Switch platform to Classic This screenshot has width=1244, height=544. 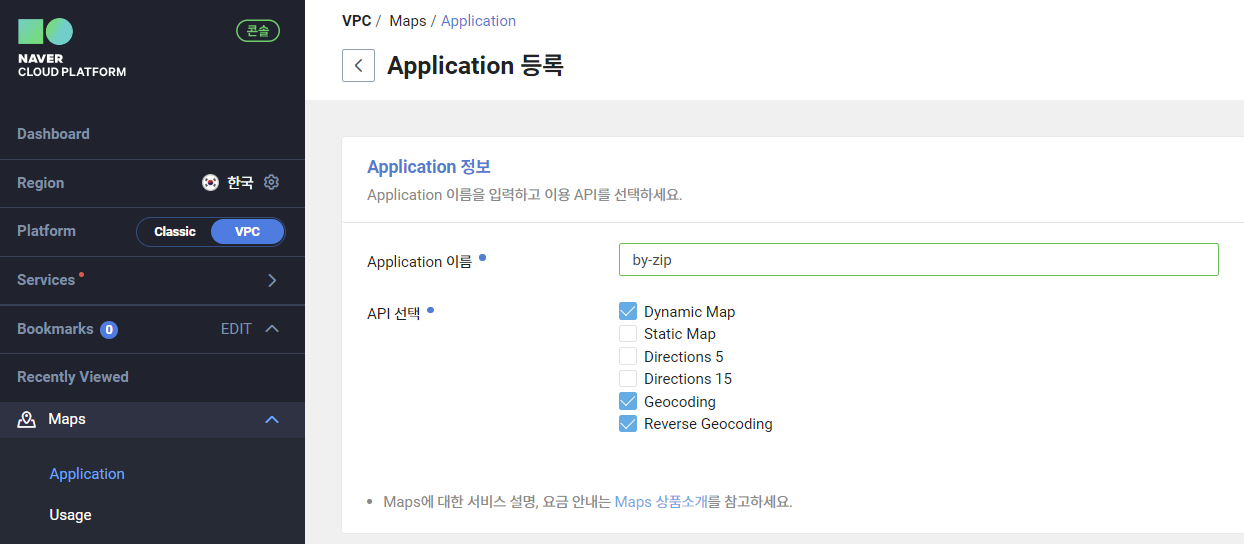coord(175,232)
